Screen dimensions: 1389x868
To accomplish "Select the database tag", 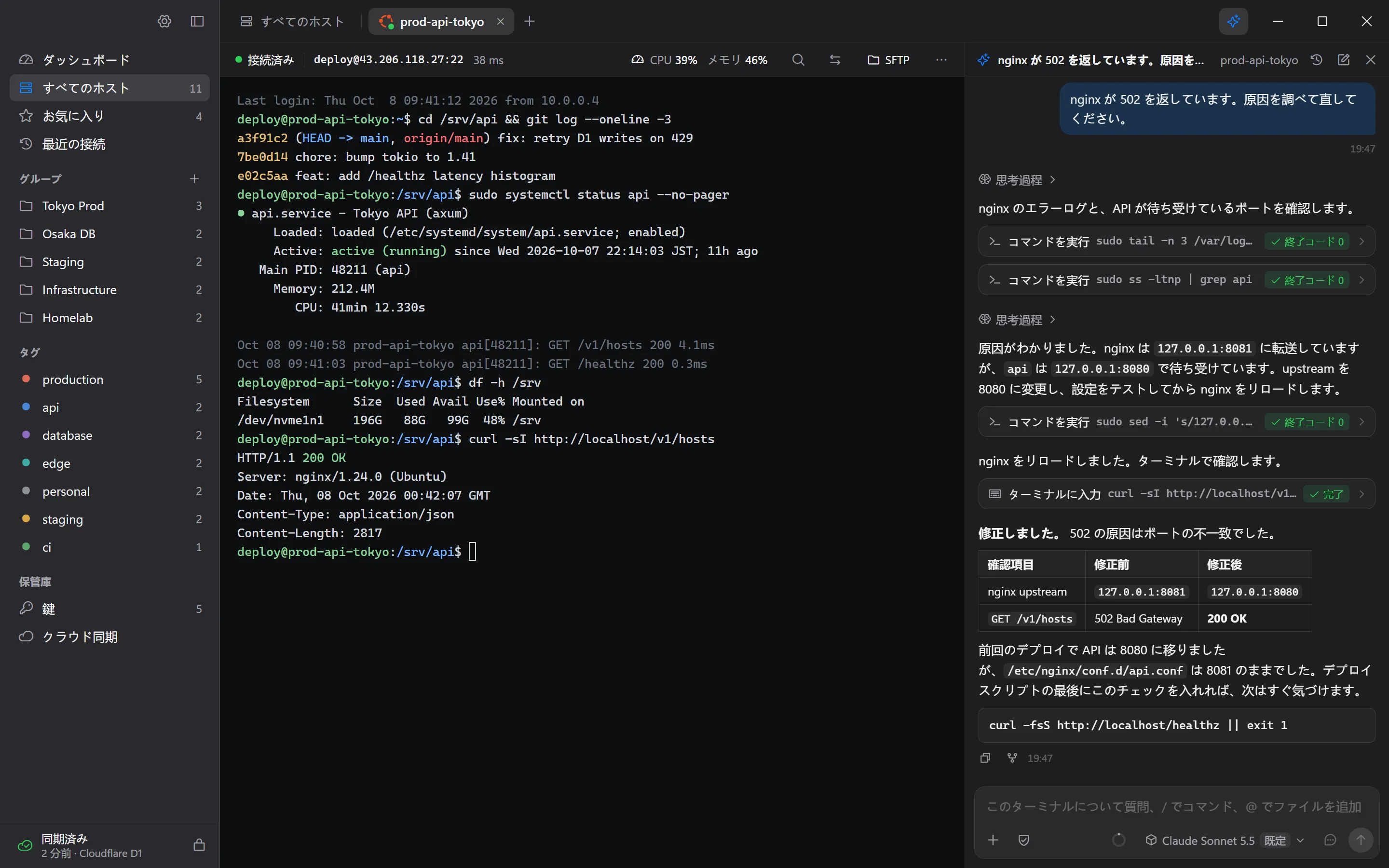I will click(109, 435).
